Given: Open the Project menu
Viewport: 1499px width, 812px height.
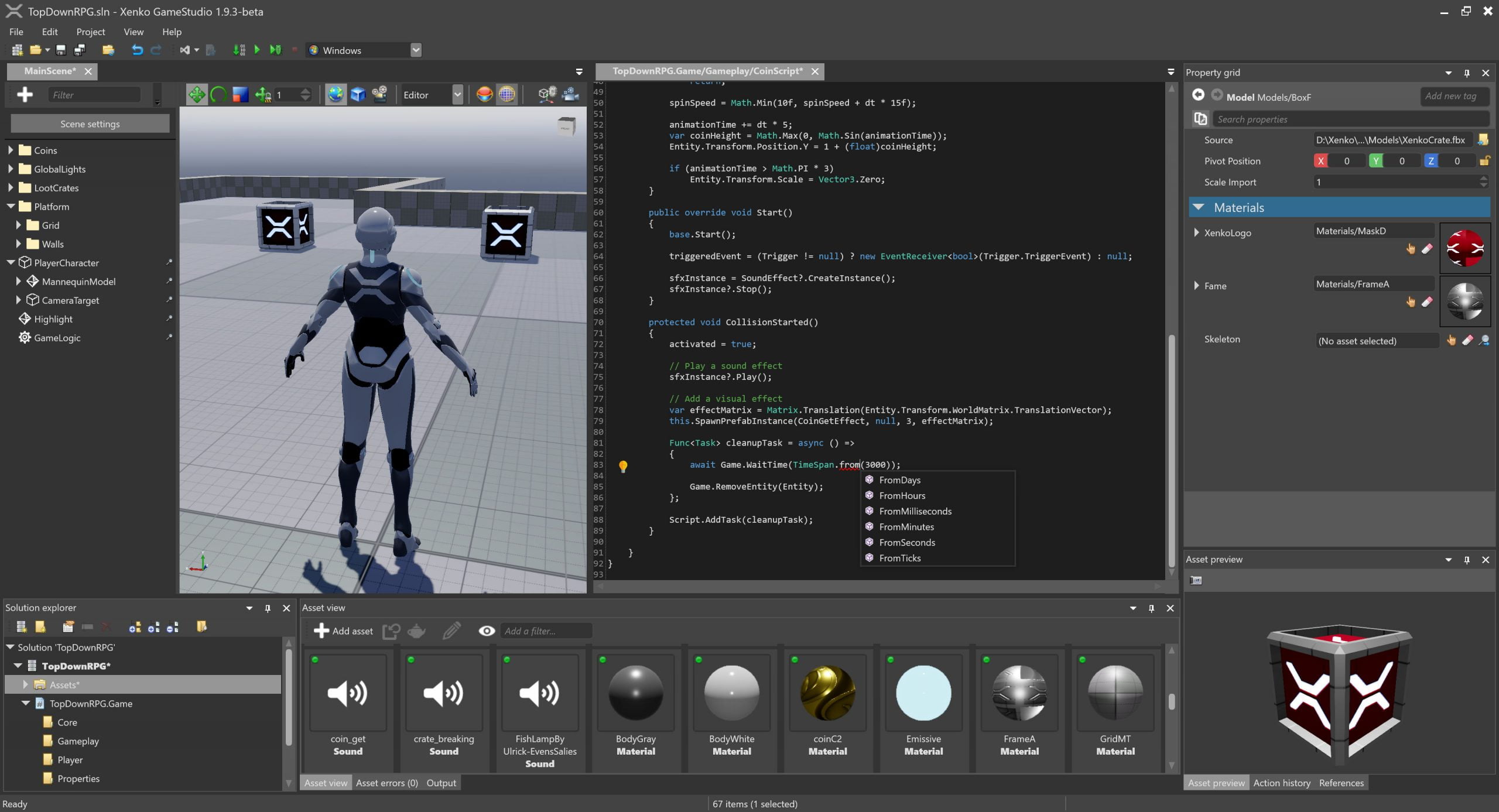Looking at the screenshot, I should click(x=91, y=32).
